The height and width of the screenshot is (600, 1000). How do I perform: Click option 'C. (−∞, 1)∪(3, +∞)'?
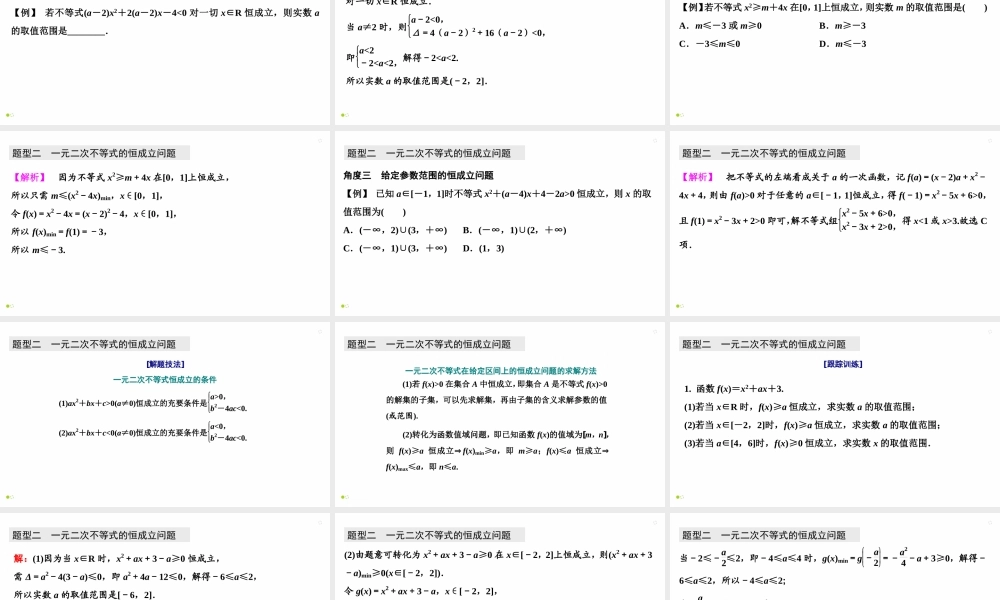point(395,248)
